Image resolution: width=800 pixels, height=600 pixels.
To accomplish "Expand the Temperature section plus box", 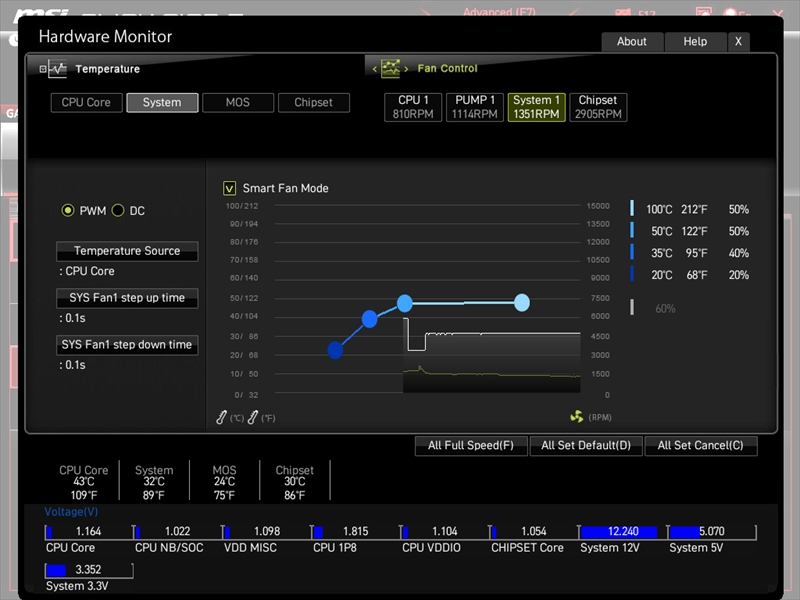I will pyautogui.click(x=43, y=69).
